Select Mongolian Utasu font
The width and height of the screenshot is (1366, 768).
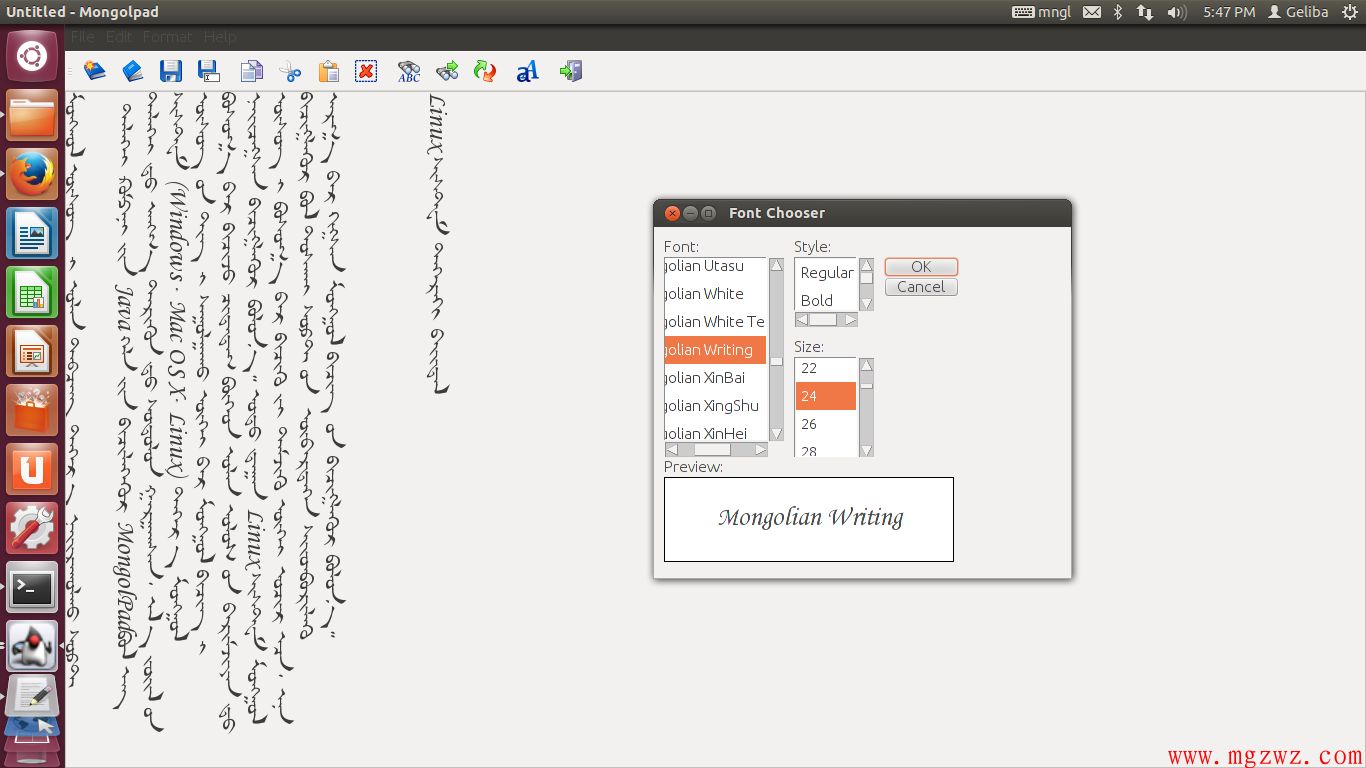[715, 266]
